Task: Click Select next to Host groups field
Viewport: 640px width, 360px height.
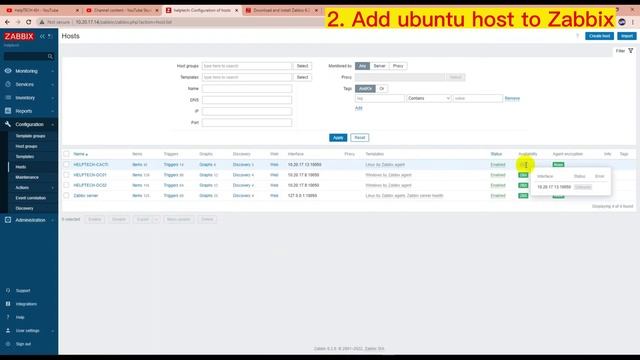Action: tap(302, 66)
